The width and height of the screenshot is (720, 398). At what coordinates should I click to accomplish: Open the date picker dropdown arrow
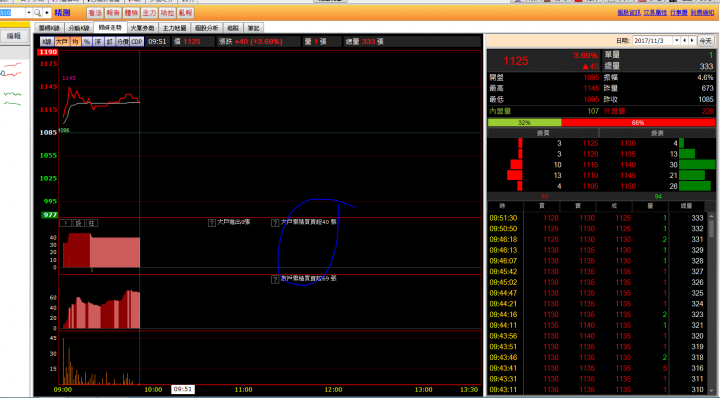676,41
